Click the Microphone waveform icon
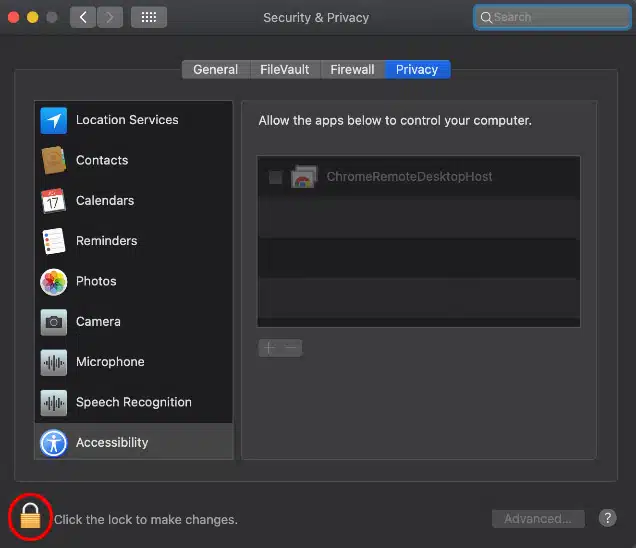The width and height of the screenshot is (636, 548). pyautogui.click(x=54, y=362)
